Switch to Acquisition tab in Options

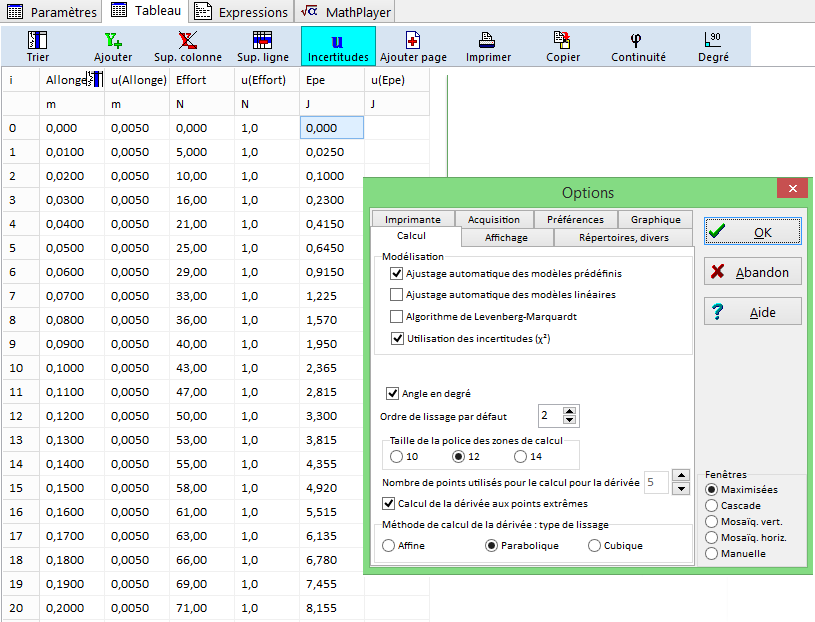[x=494, y=219]
